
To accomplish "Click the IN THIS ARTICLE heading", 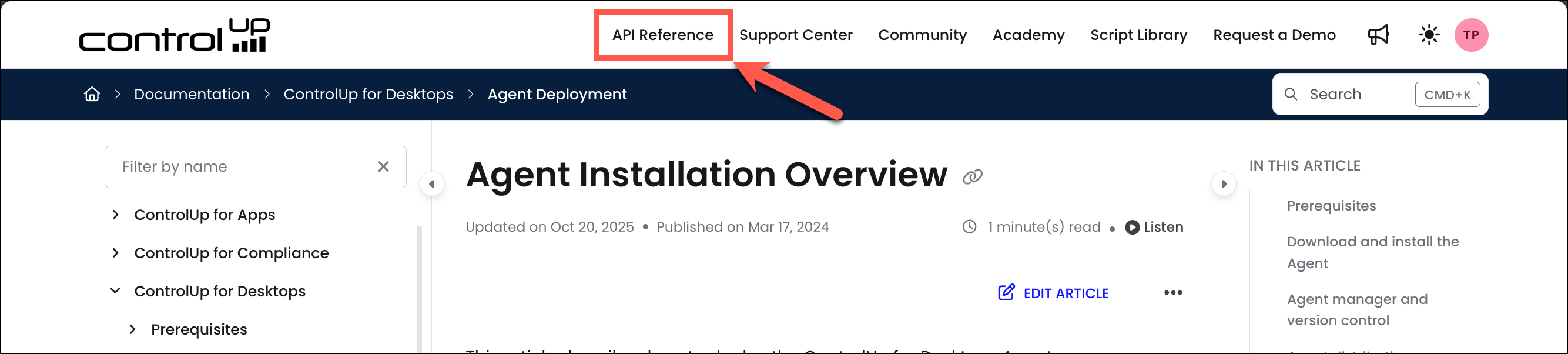I will 1305,166.
